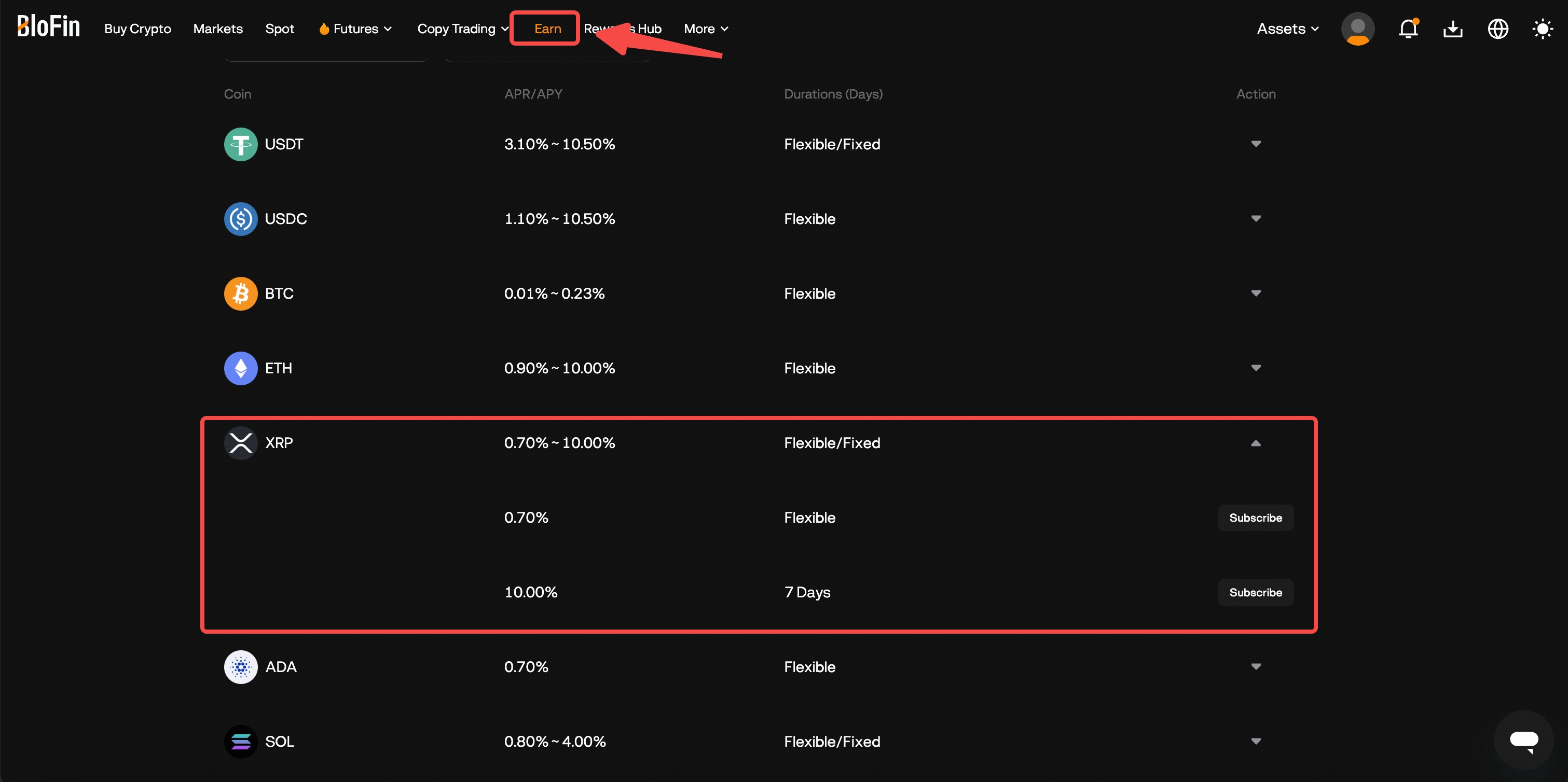
Task: Open the language globe selector
Action: click(x=1498, y=29)
